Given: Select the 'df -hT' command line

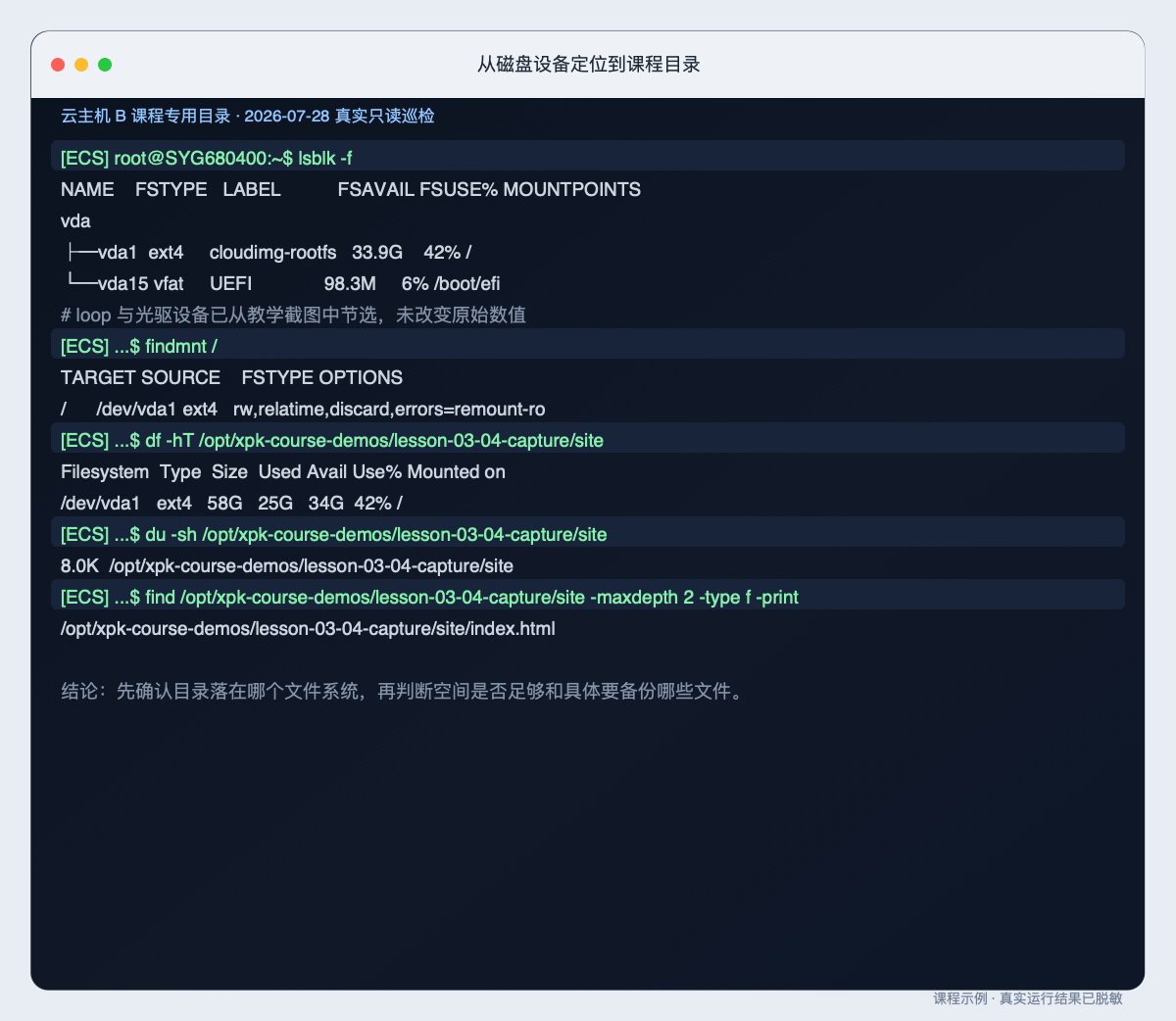Looking at the screenshot, I should [x=588, y=438].
